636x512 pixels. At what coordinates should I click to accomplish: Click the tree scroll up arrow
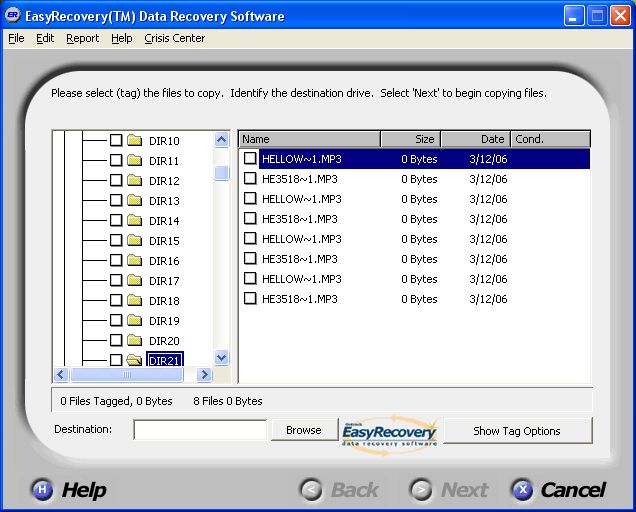pyautogui.click(x=221, y=140)
